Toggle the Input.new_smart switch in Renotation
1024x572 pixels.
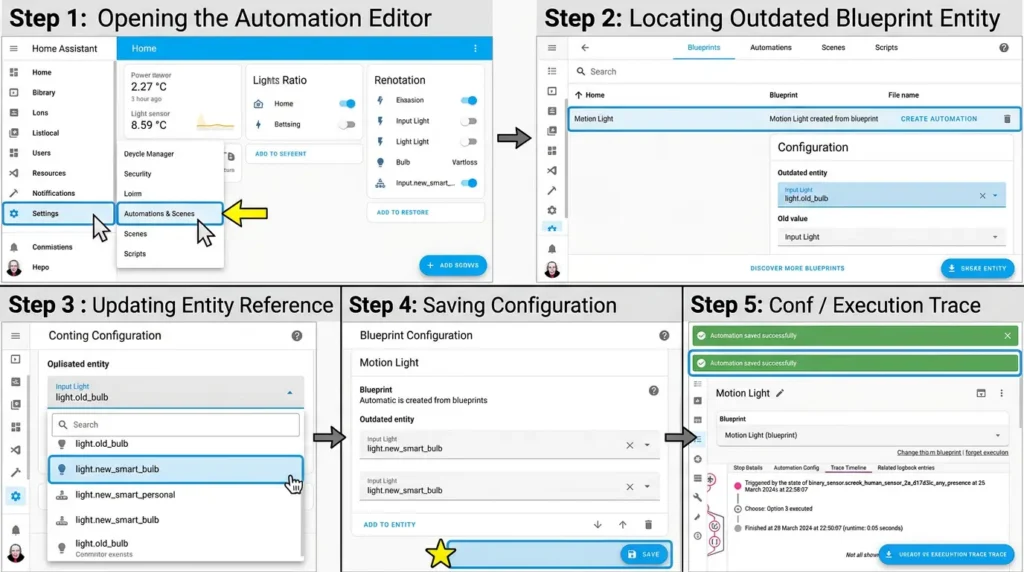tap(469, 183)
